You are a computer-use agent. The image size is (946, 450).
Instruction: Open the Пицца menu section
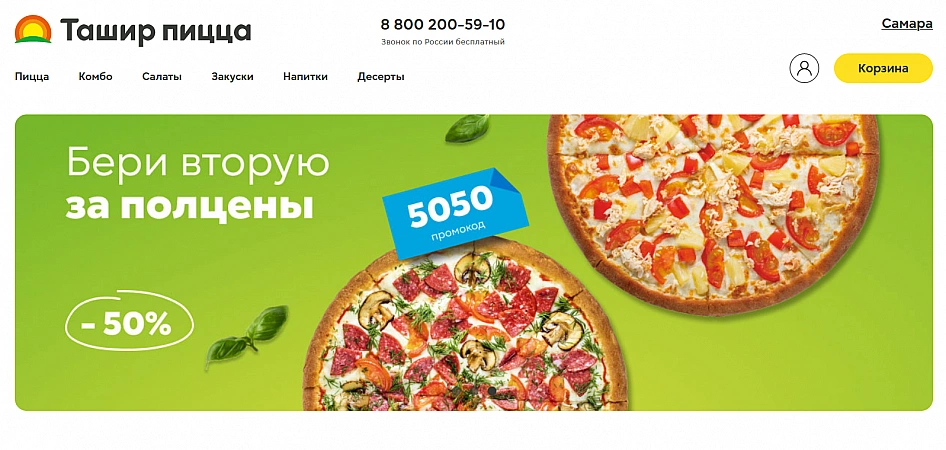(x=32, y=77)
